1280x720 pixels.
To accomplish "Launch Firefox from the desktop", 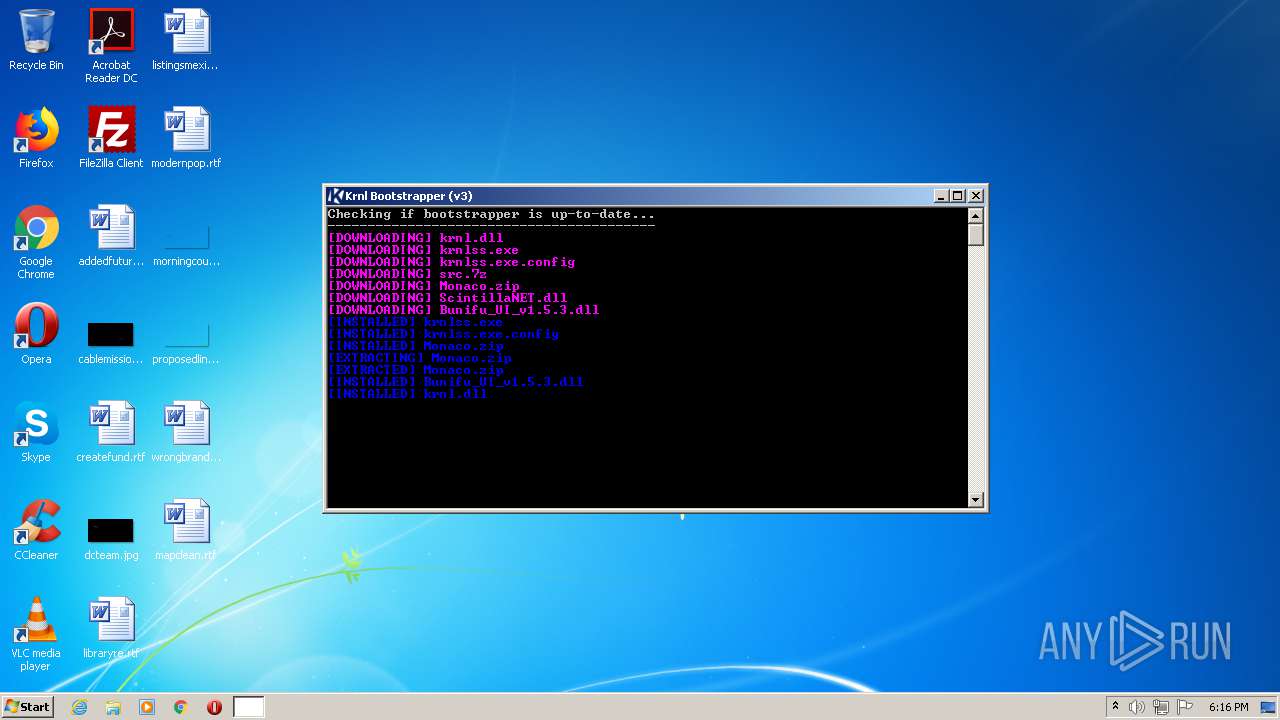I will point(36,138).
